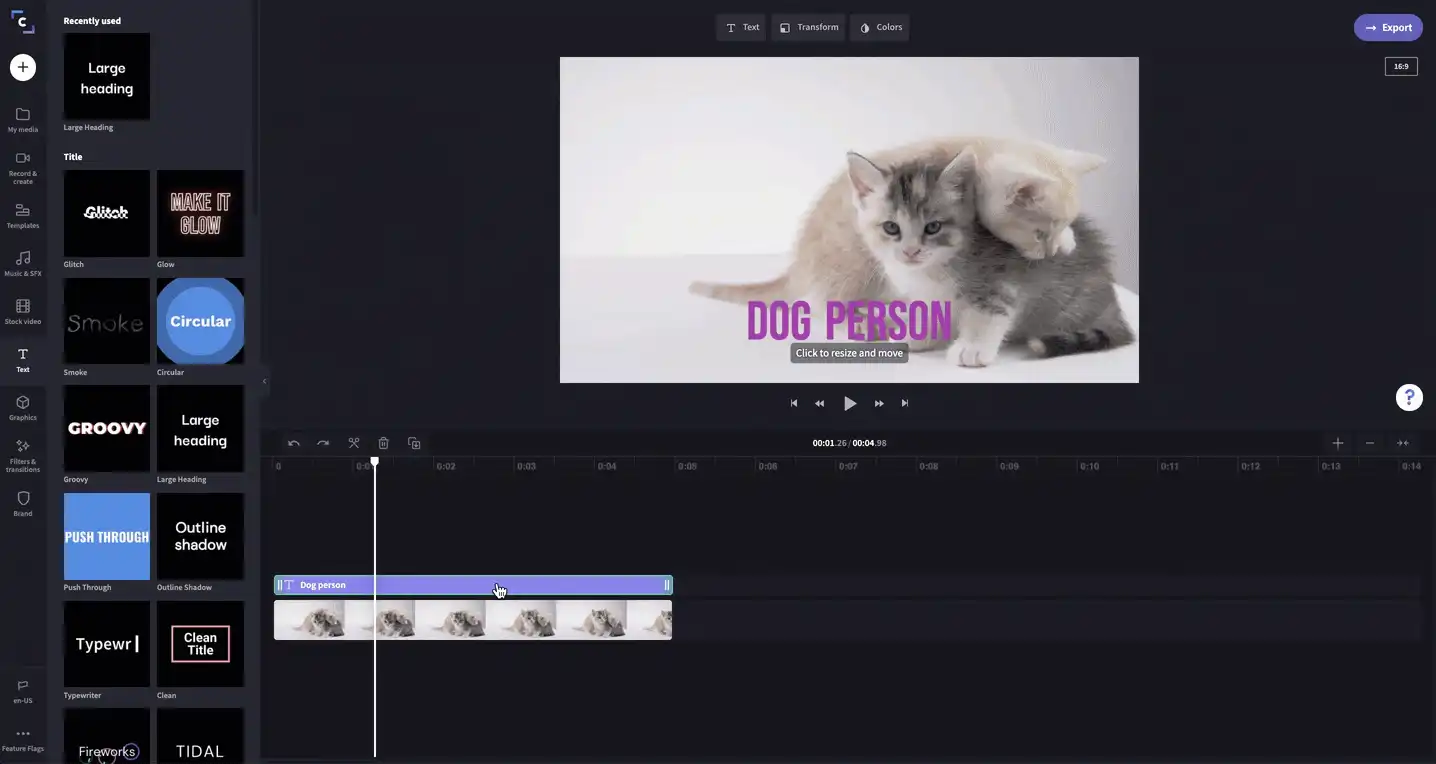Choose the Push Through title style
Image resolution: width=1436 pixels, height=764 pixels.
click(107, 536)
